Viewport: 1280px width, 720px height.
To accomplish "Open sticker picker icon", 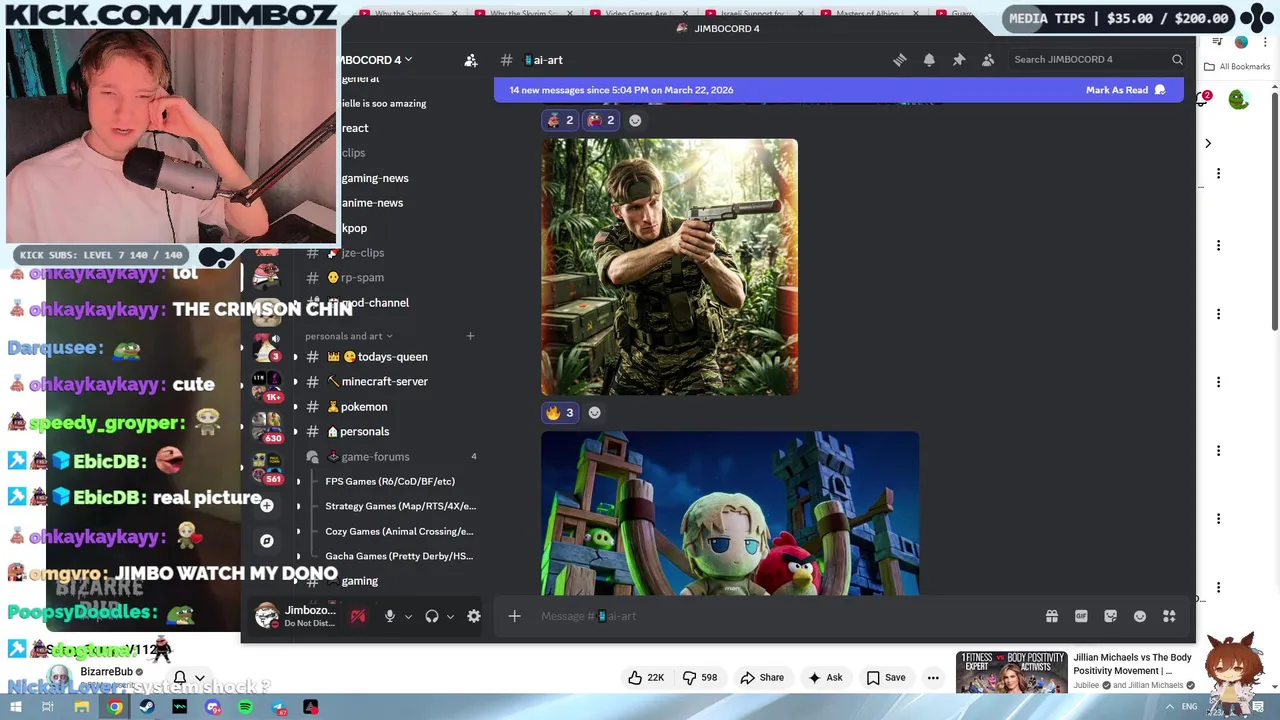I will 1110,616.
